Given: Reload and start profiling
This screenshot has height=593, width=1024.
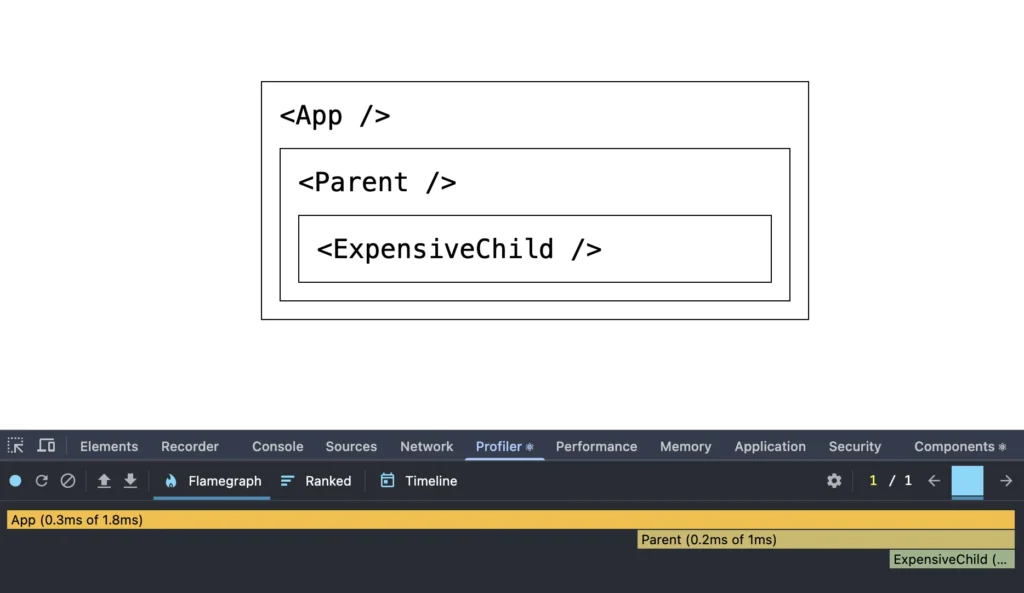Looking at the screenshot, I should click(x=42, y=481).
